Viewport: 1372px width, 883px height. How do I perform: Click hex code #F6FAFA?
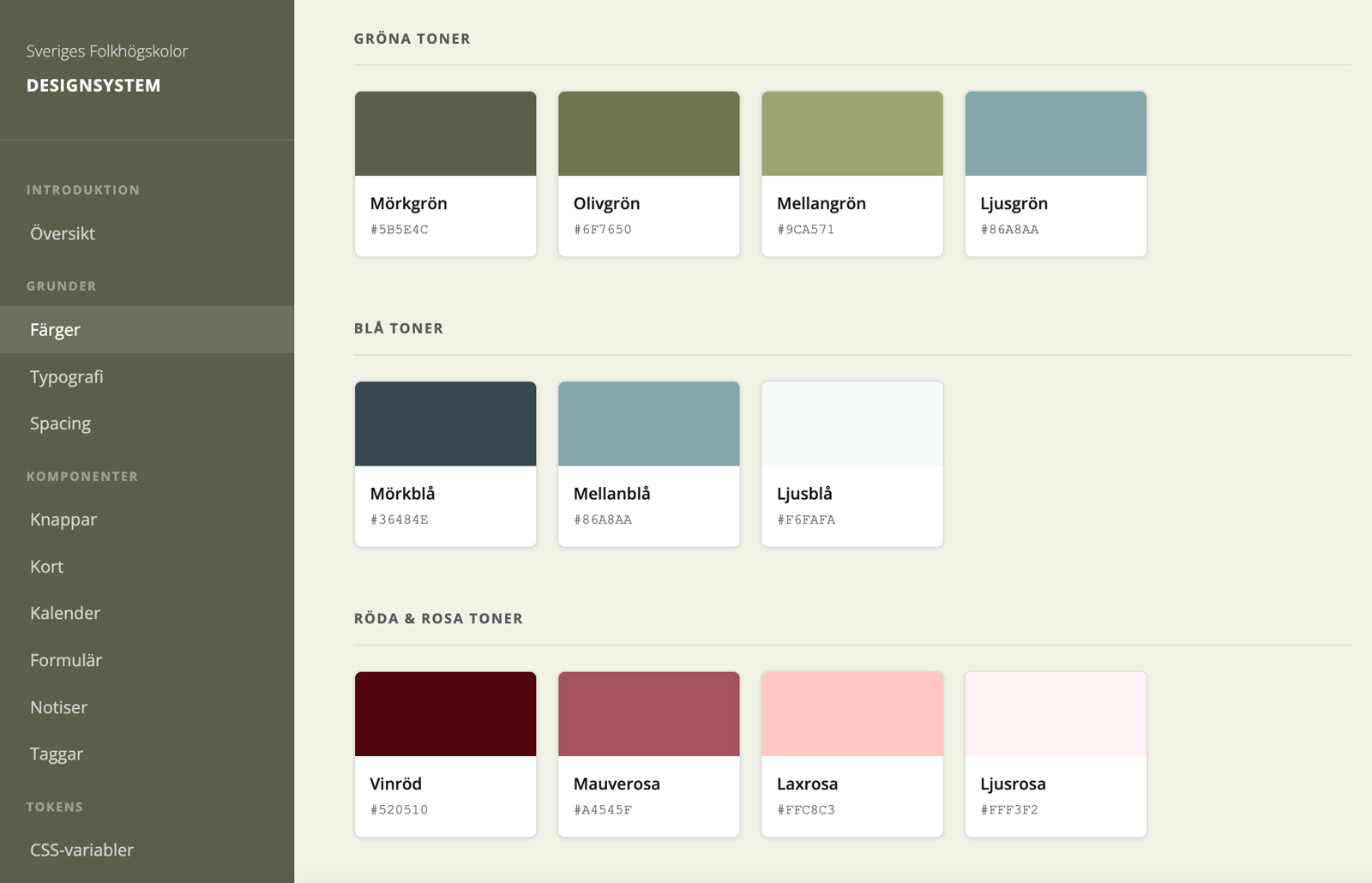[x=806, y=520]
